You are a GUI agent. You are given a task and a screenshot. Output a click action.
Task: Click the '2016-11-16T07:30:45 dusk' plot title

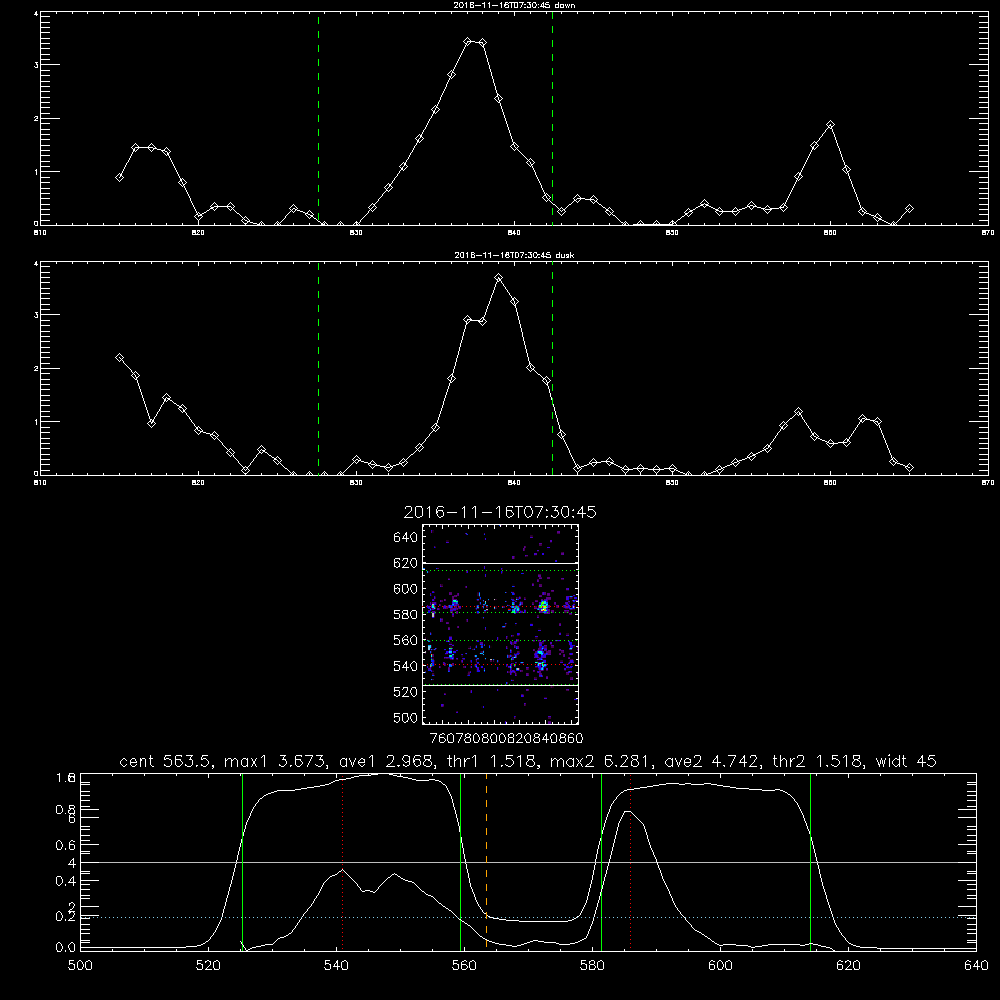click(x=515, y=255)
